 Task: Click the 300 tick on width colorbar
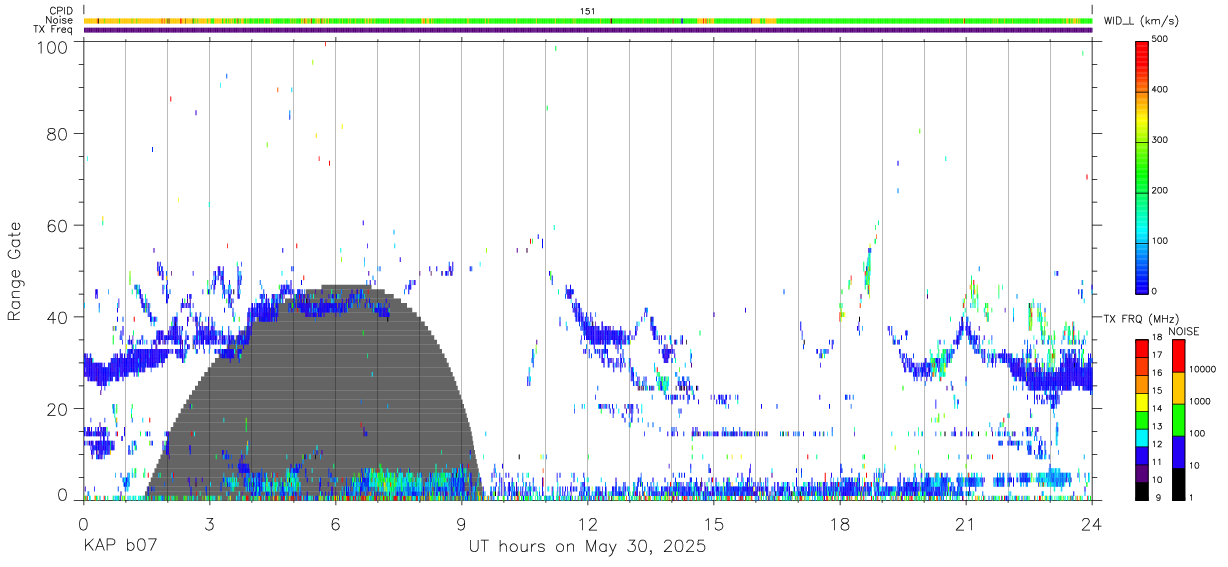pos(1160,140)
